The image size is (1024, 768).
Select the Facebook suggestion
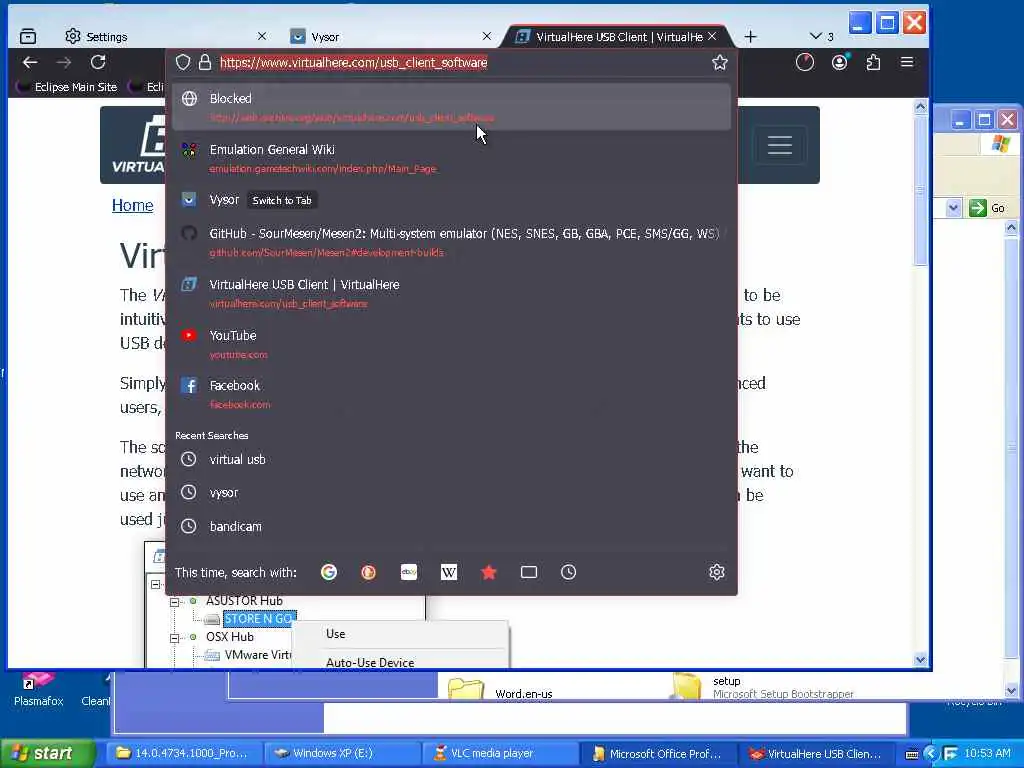(451, 394)
